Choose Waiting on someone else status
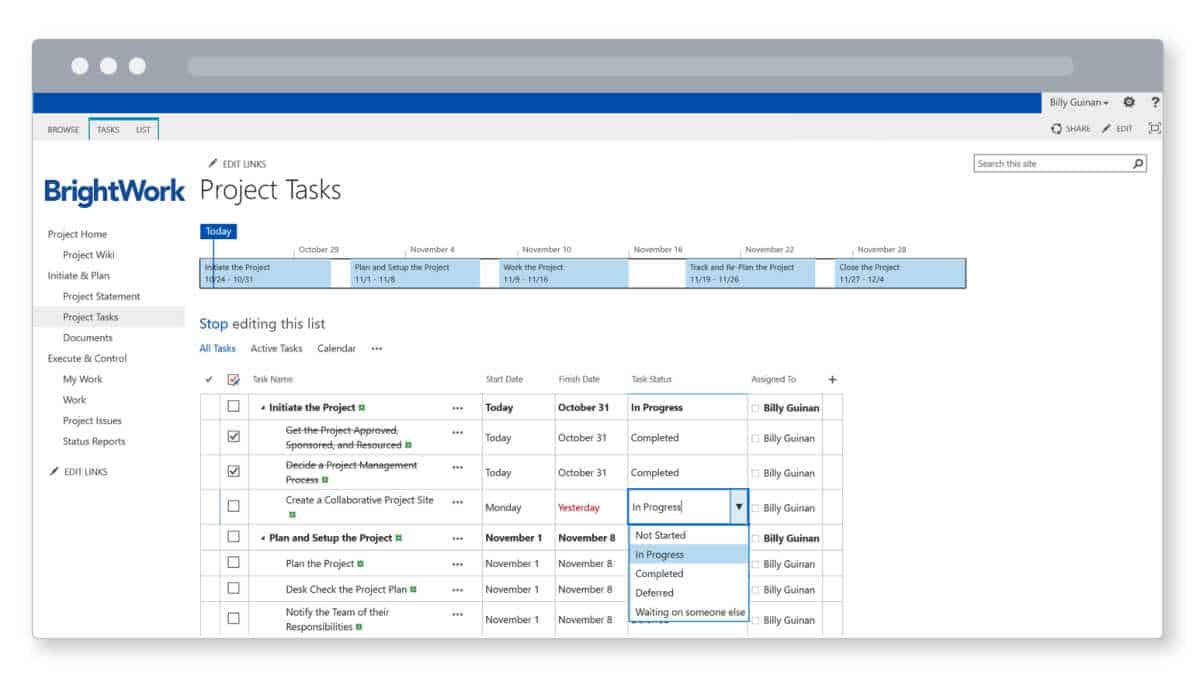 (x=689, y=611)
